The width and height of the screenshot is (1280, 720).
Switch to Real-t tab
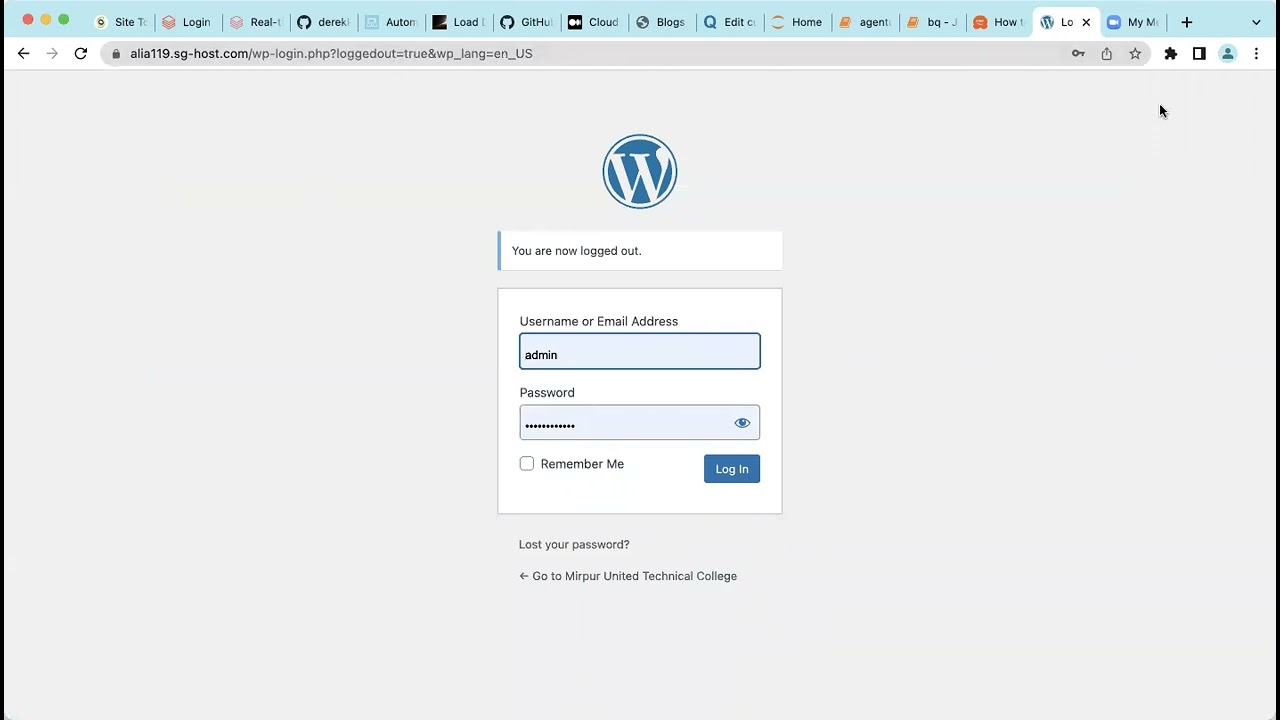coord(256,22)
